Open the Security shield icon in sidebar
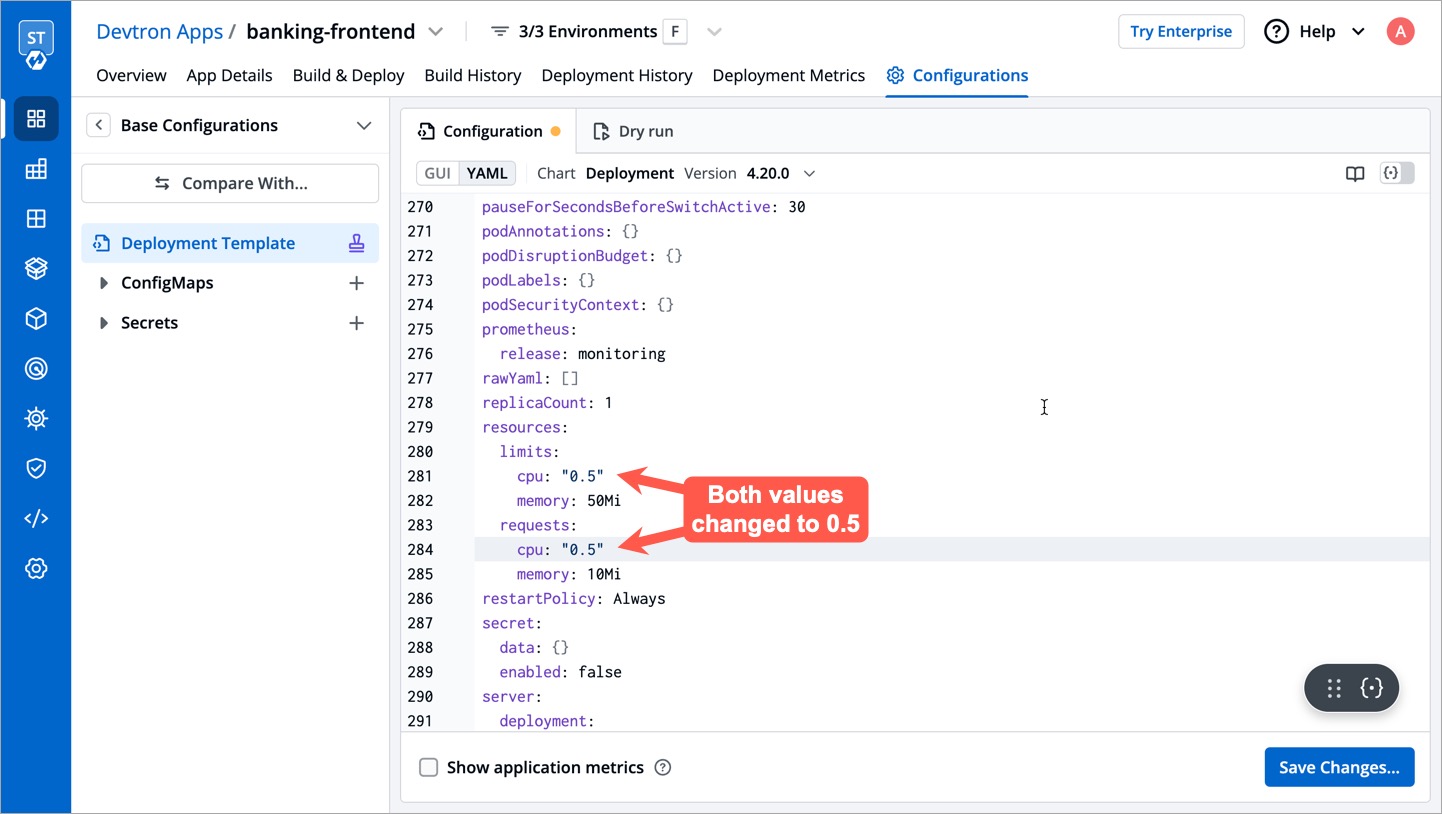Viewport: 1442px width, 814px height. pyautogui.click(x=36, y=468)
